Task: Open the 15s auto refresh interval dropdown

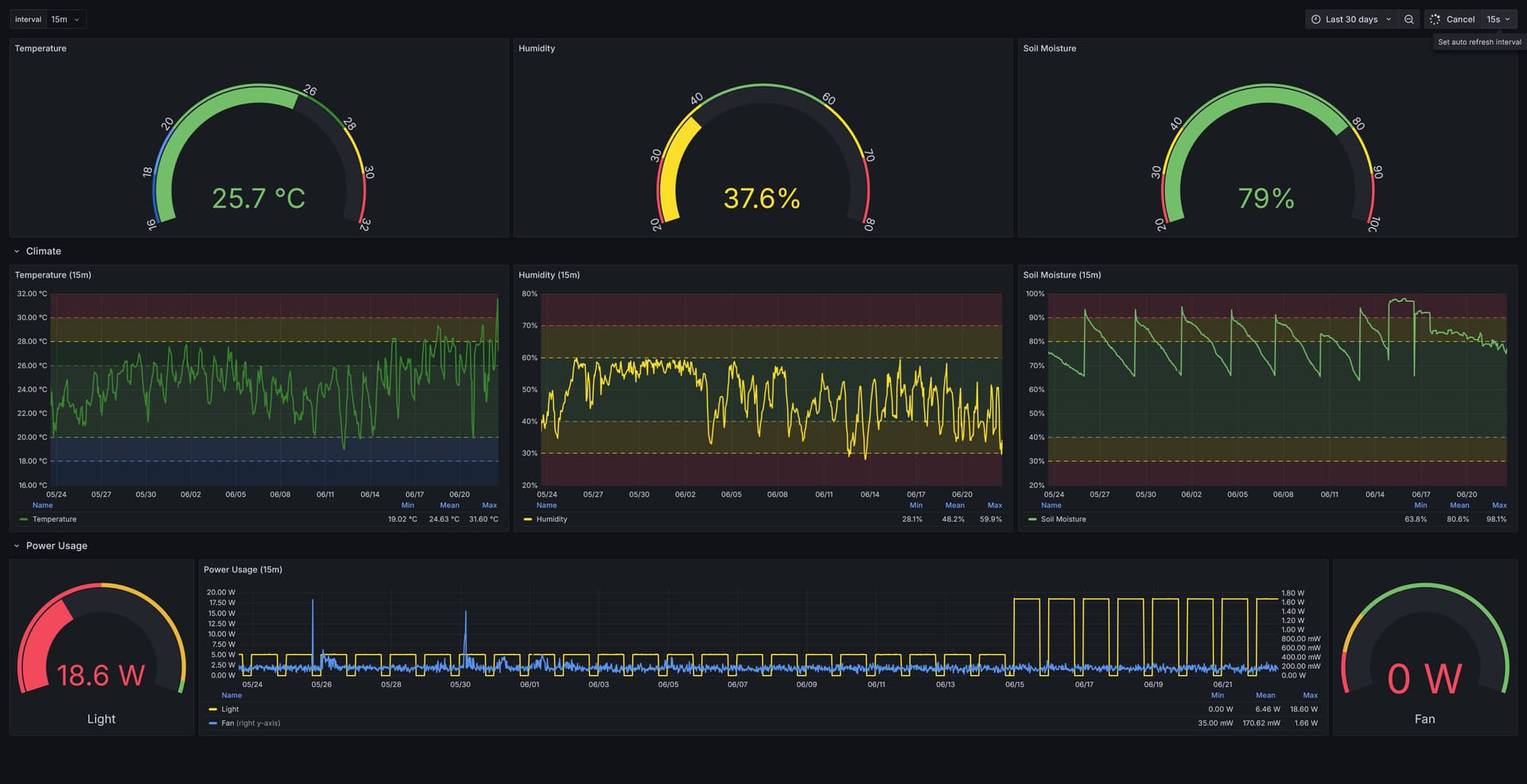Action: click(1498, 19)
